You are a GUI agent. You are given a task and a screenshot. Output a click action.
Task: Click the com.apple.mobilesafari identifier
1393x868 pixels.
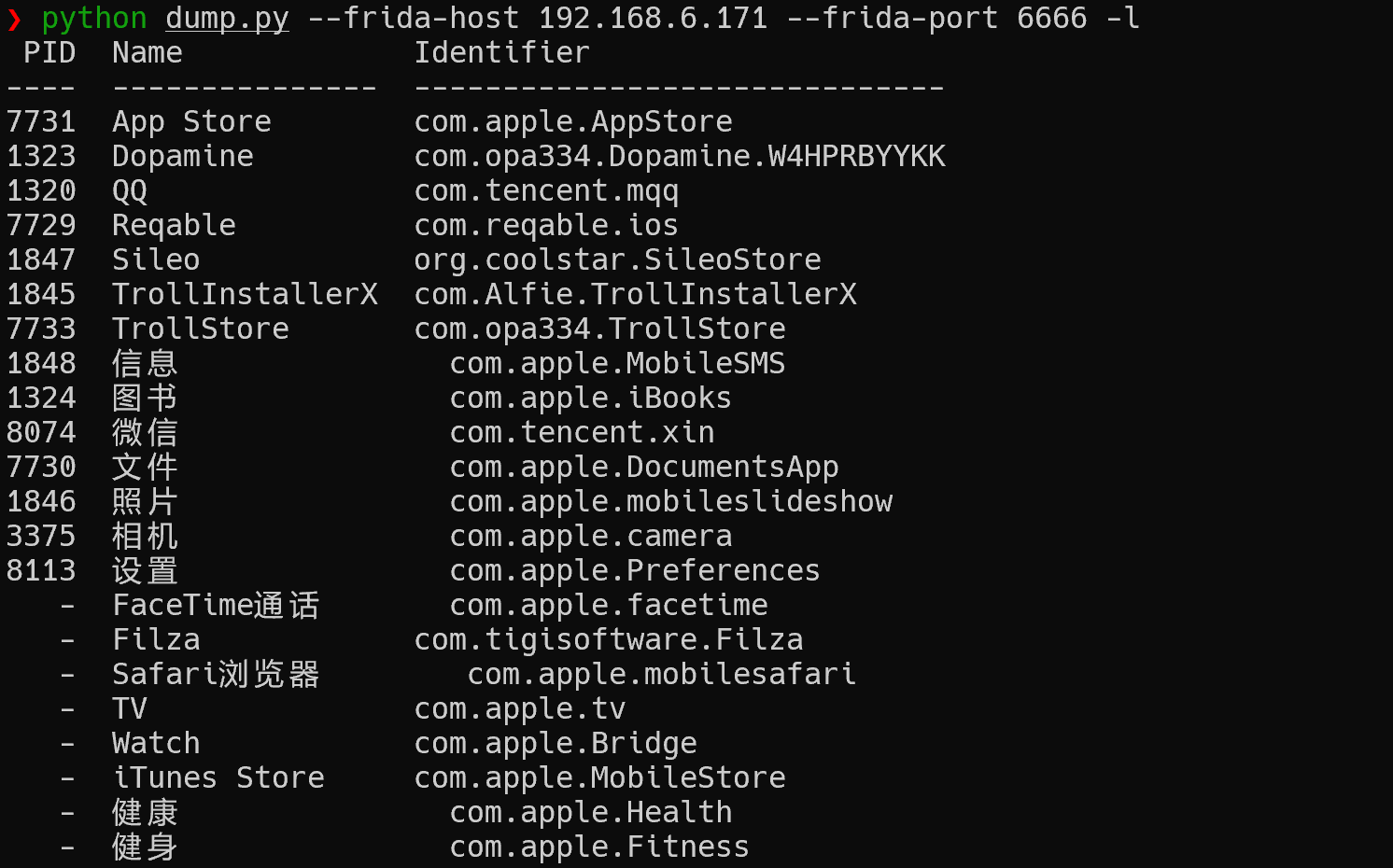click(x=661, y=675)
